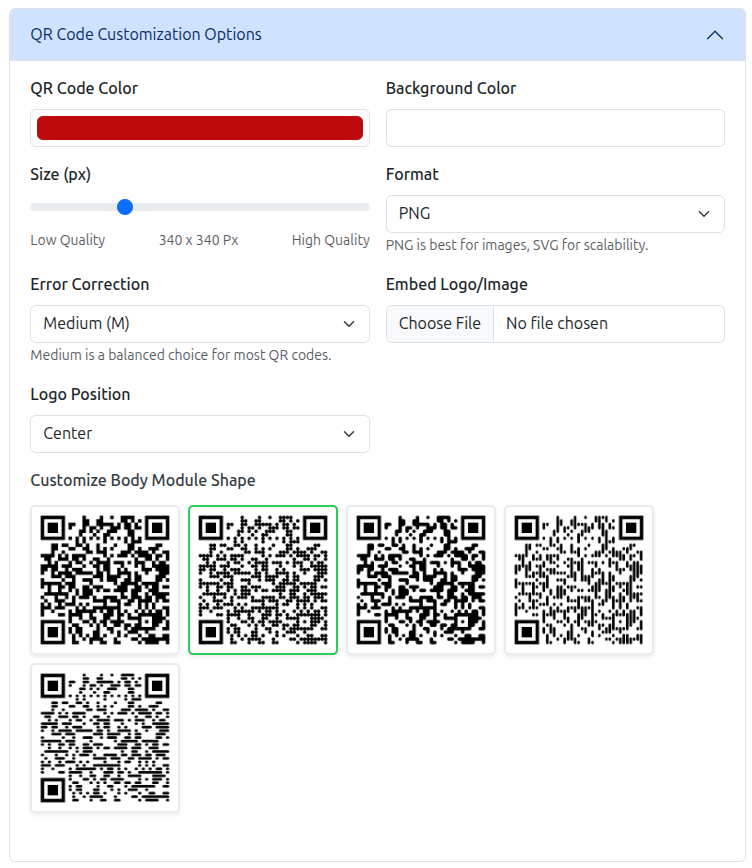Click Choose File to embed a logo

(x=440, y=324)
